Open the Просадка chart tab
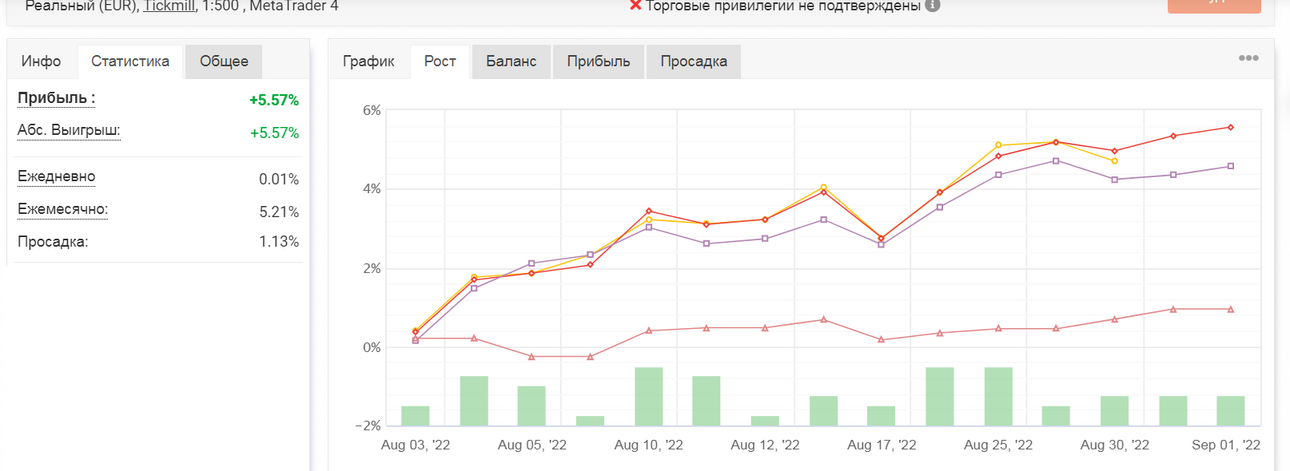Screen dimensions: 1290x471 [x=693, y=61]
